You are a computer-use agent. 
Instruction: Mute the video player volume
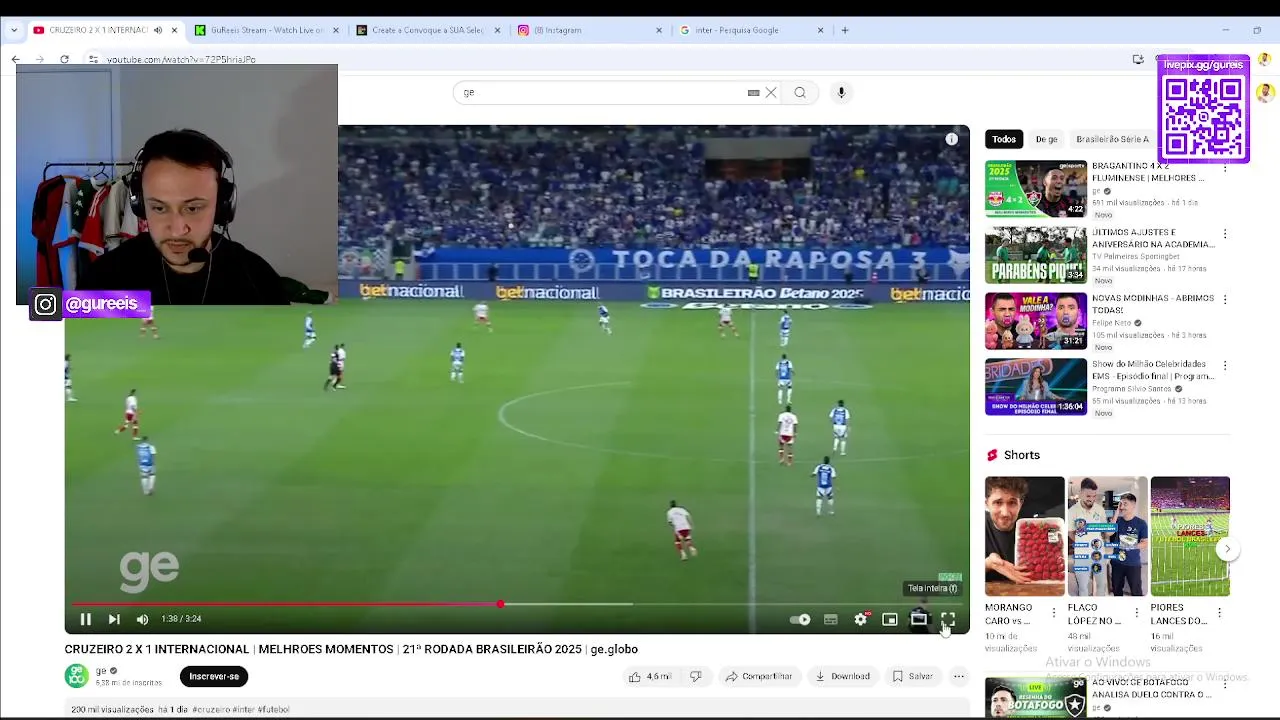pyautogui.click(x=142, y=619)
